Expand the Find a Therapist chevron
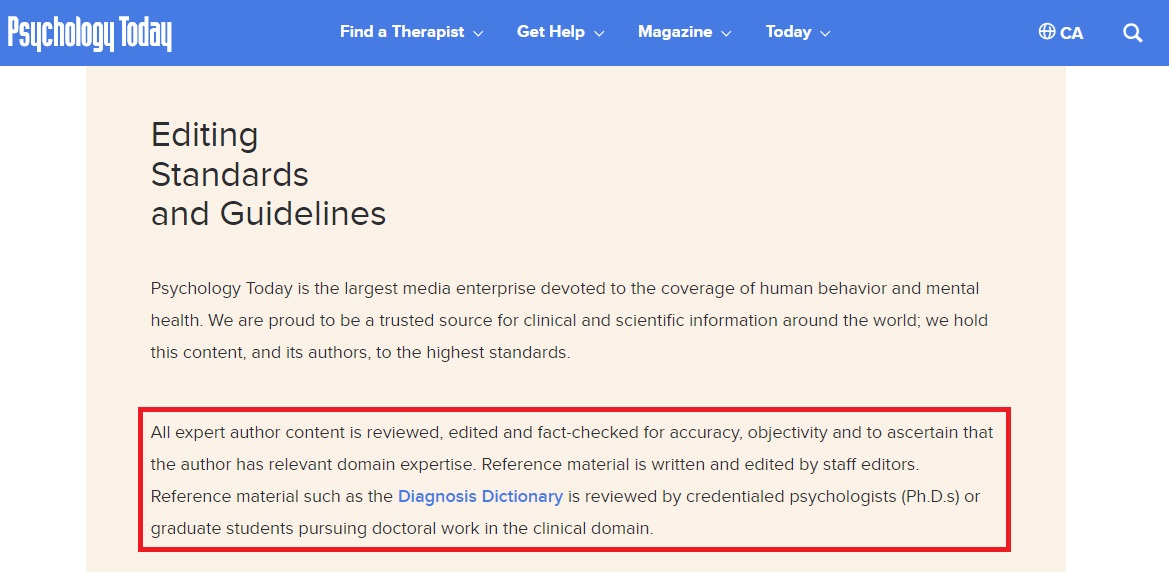This screenshot has height=572, width=1169. pyautogui.click(x=478, y=33)
